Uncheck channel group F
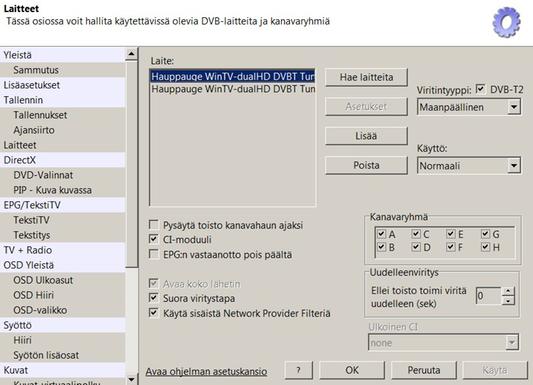The width and height of the screenshot is (533, 385). point(451,247)
